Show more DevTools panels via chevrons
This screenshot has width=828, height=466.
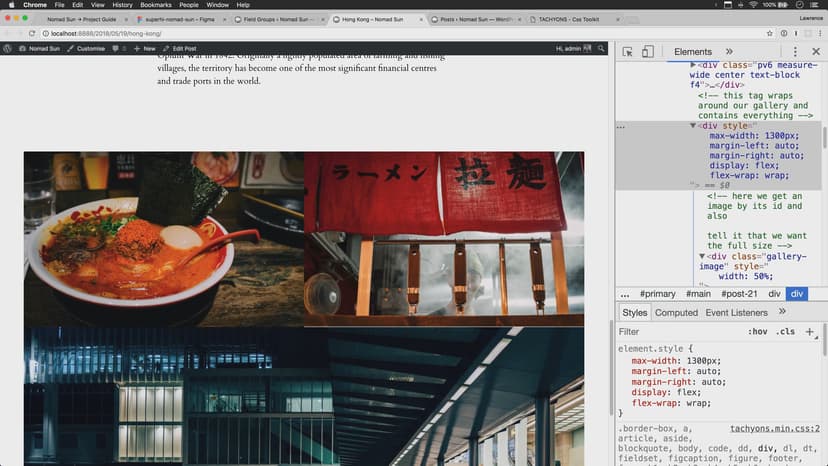729,52
